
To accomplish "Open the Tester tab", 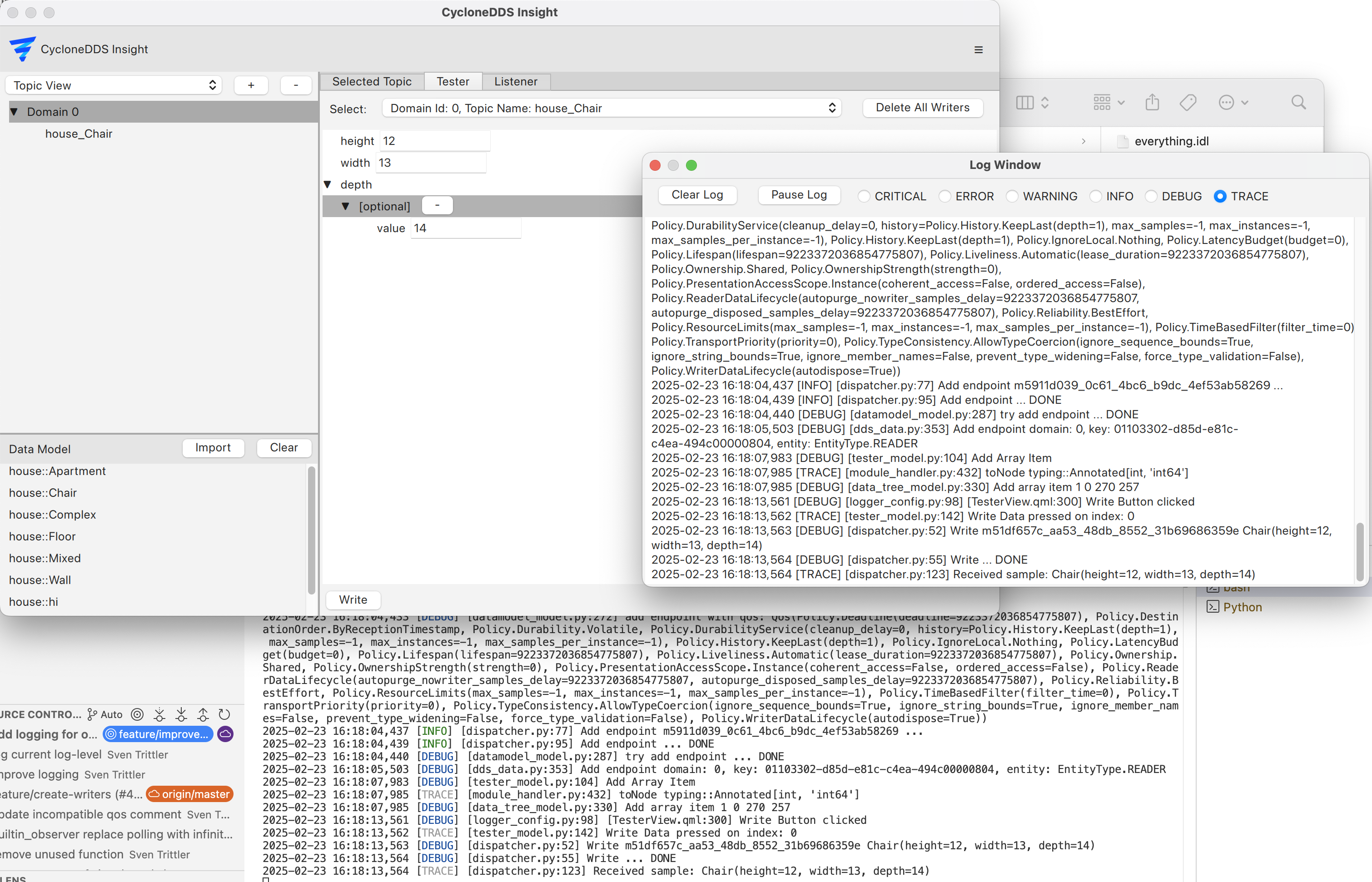I will pyautogui.click(x=452, y=81).
